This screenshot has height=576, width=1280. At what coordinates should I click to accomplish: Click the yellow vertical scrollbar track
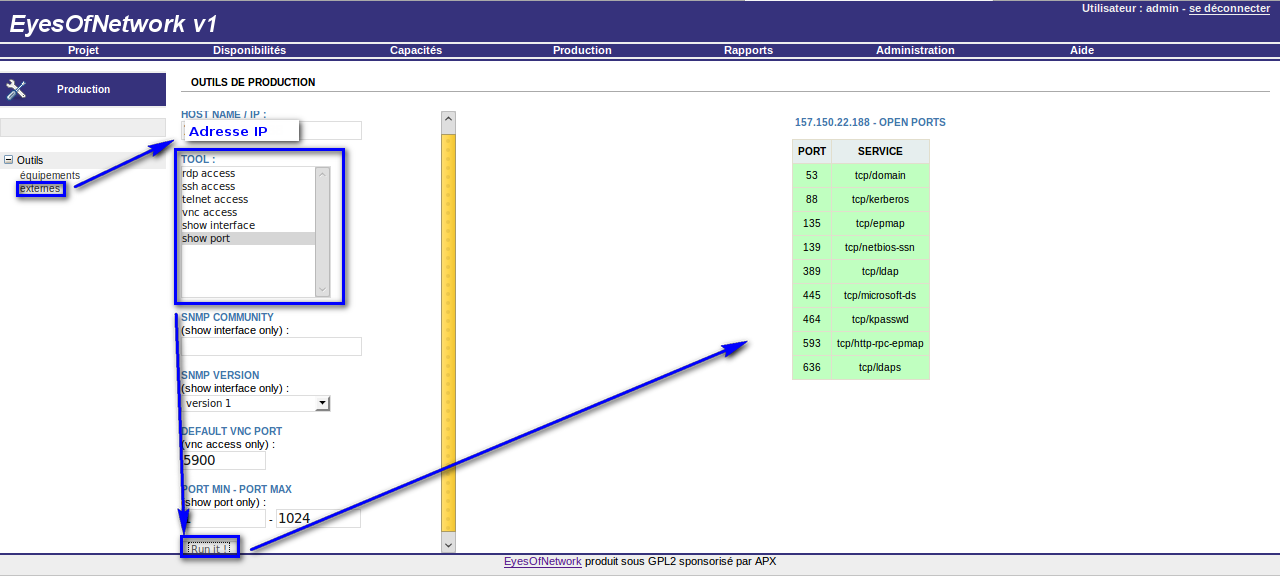pos(448,330)
